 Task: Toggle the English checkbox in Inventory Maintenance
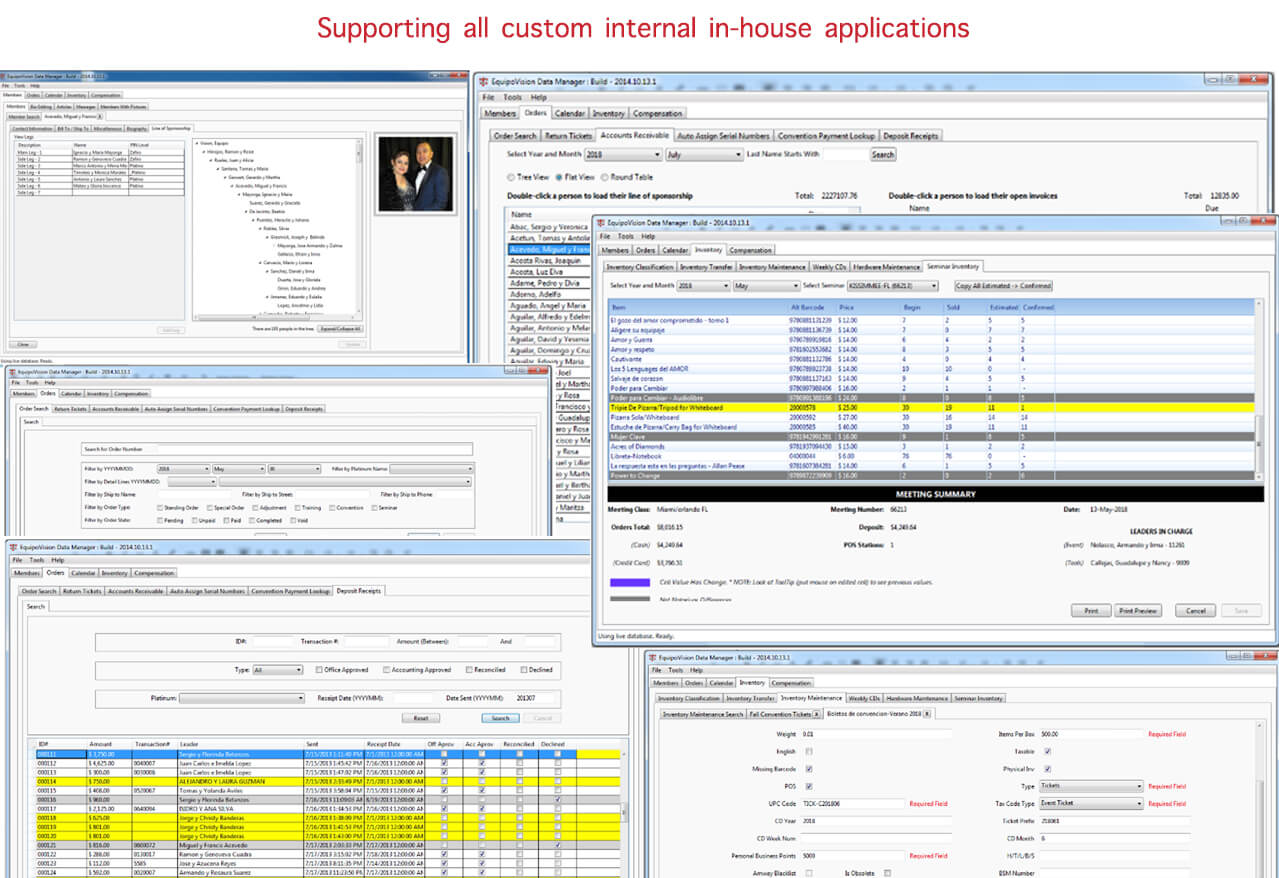click(809, 751)
